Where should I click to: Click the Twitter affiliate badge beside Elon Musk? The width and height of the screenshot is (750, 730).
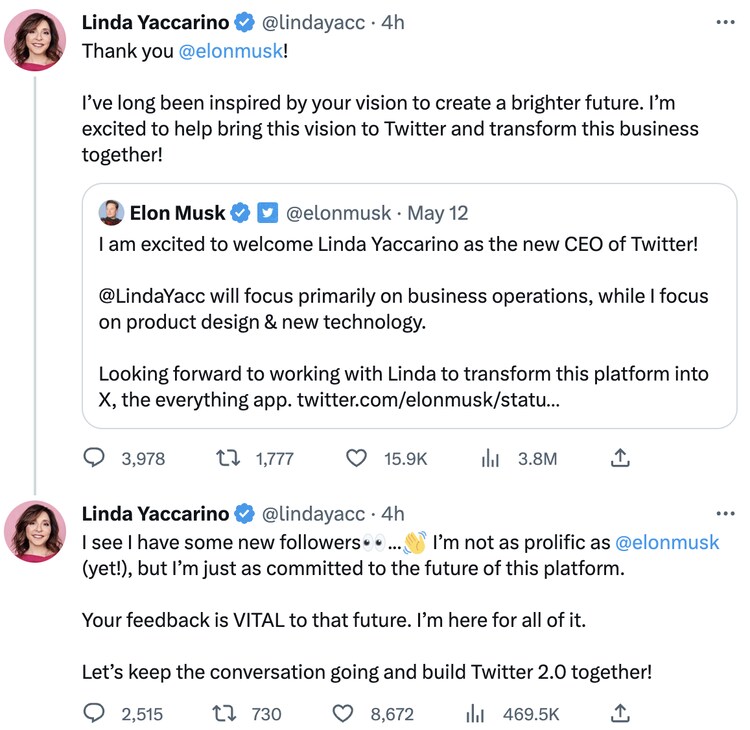point(268,213)
